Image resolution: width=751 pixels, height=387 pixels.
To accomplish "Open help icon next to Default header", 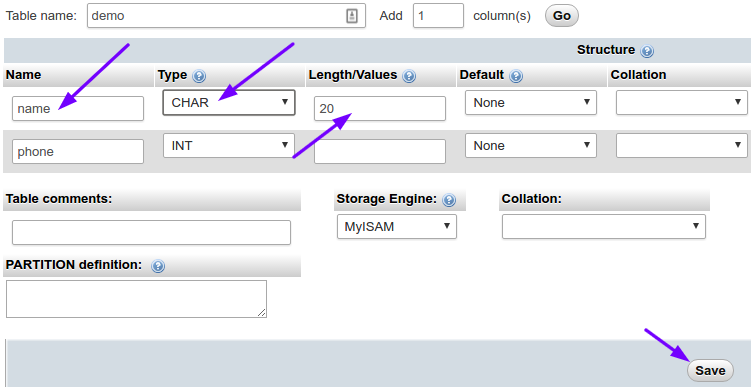I will tap(516, 76).
